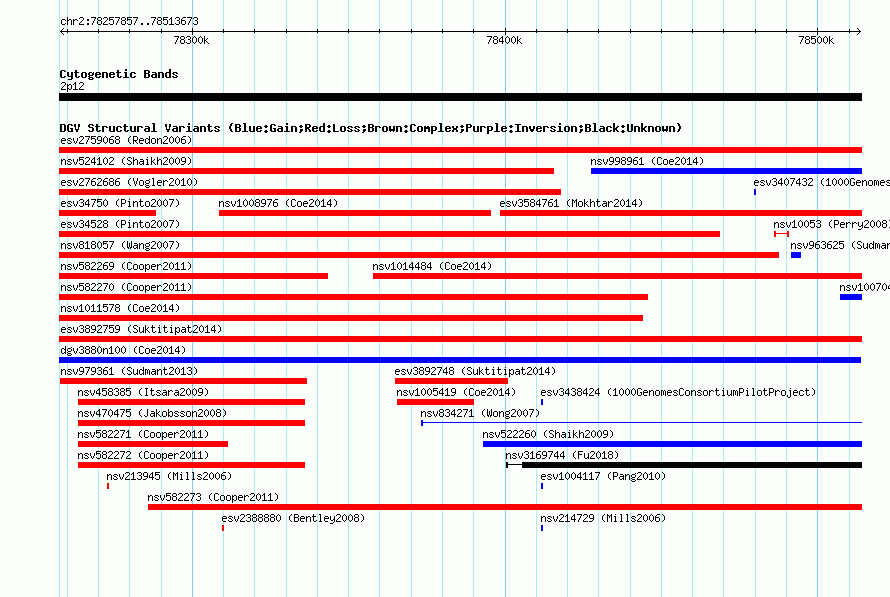
Task: Select the esv3584761 (Mokhtar2014) label
Action: pyautogui.click(x=571, y=203)
